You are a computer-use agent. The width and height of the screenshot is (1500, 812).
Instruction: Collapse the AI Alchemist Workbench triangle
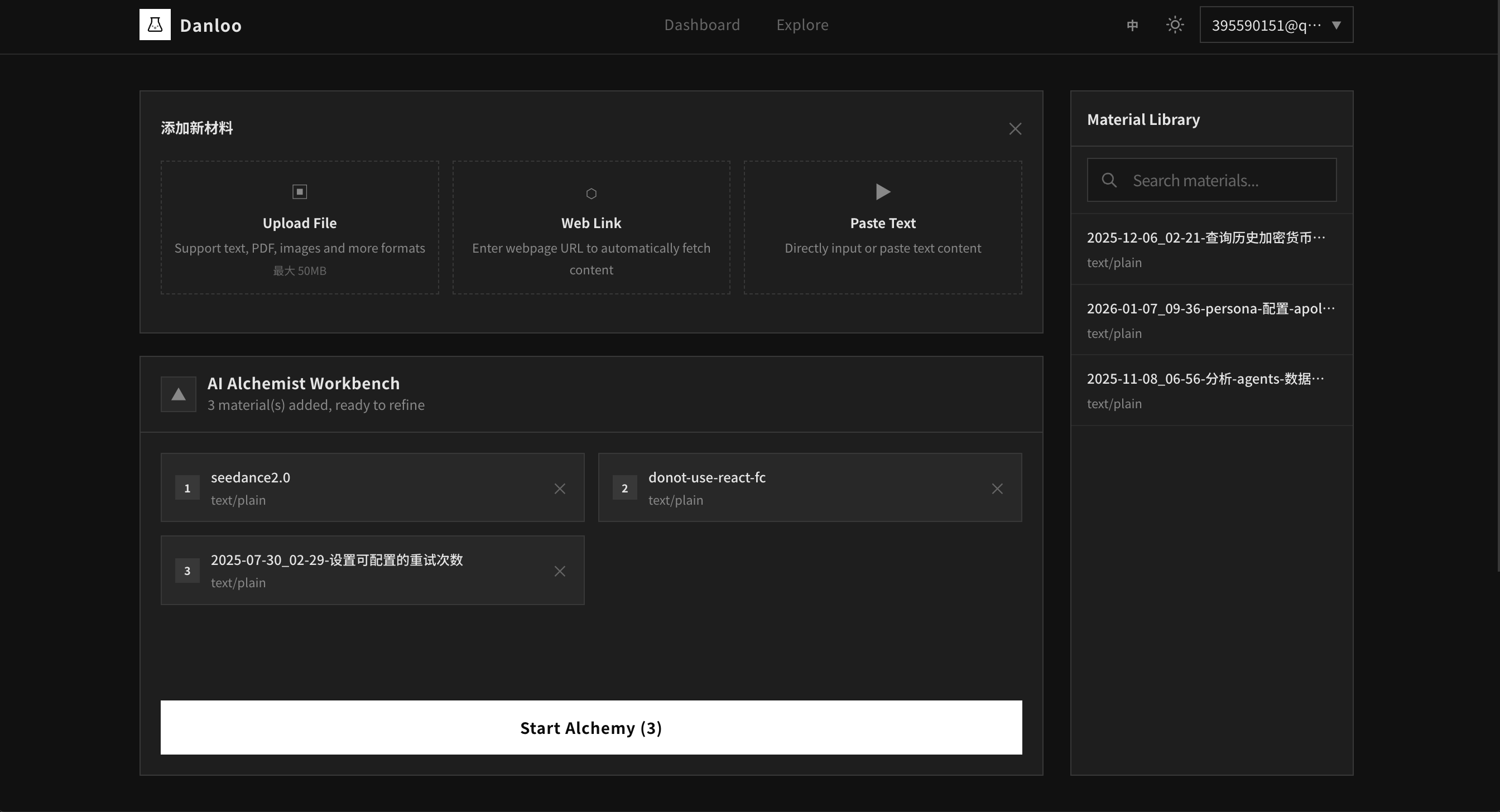coord(178,395)
